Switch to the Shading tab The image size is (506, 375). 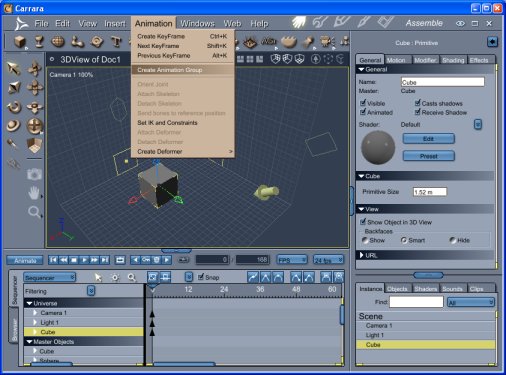(453, 60)
